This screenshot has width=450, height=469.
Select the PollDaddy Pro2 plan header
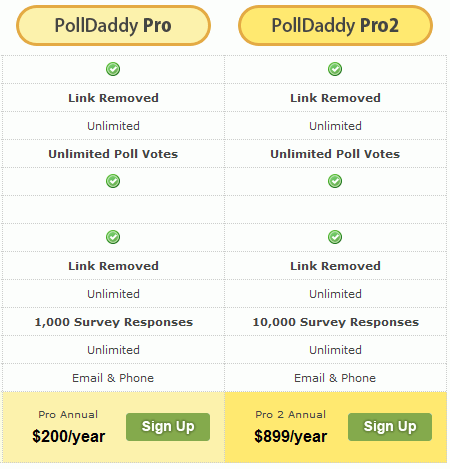[335, 25]
